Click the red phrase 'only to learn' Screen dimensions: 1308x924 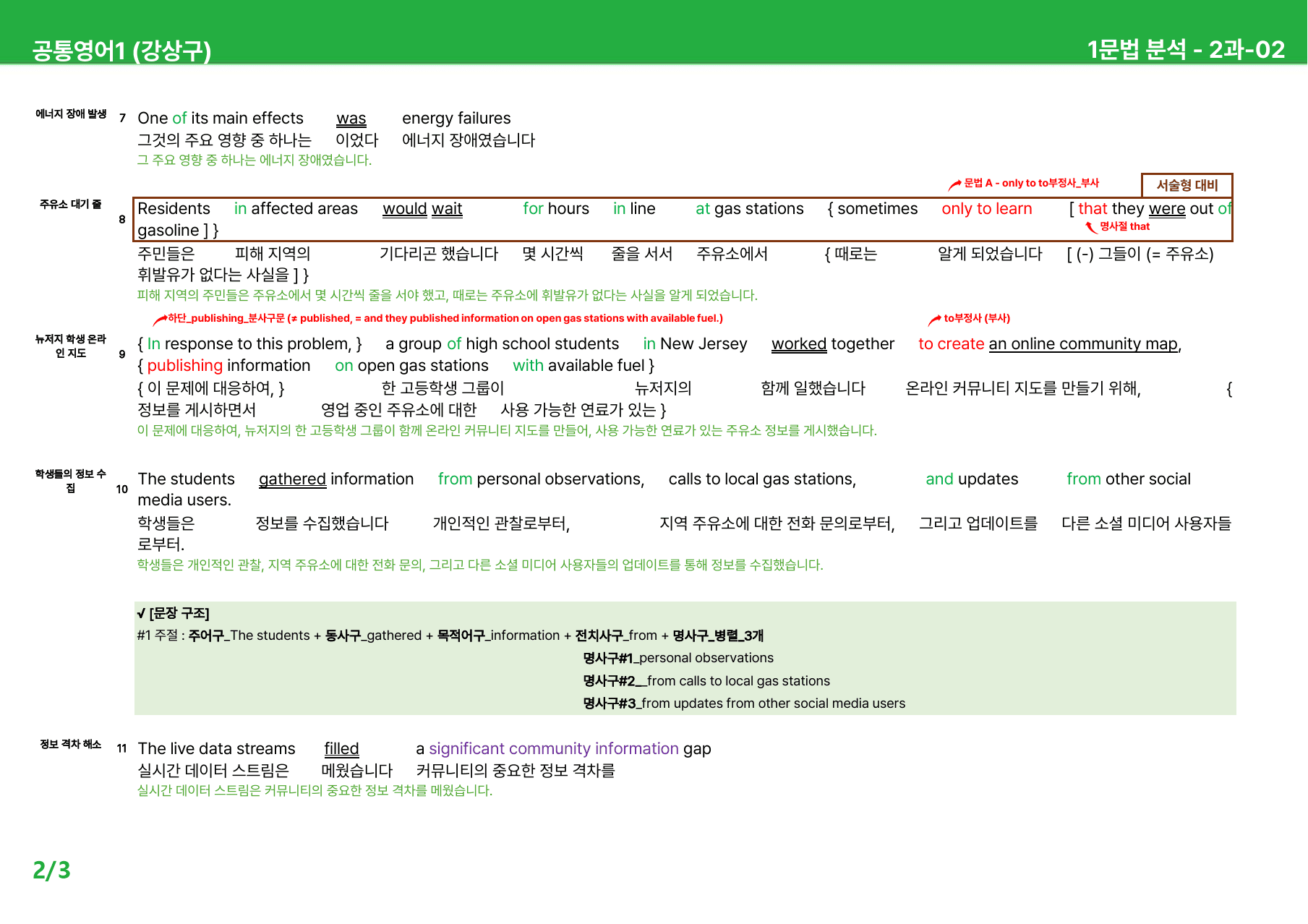(986, 209)
